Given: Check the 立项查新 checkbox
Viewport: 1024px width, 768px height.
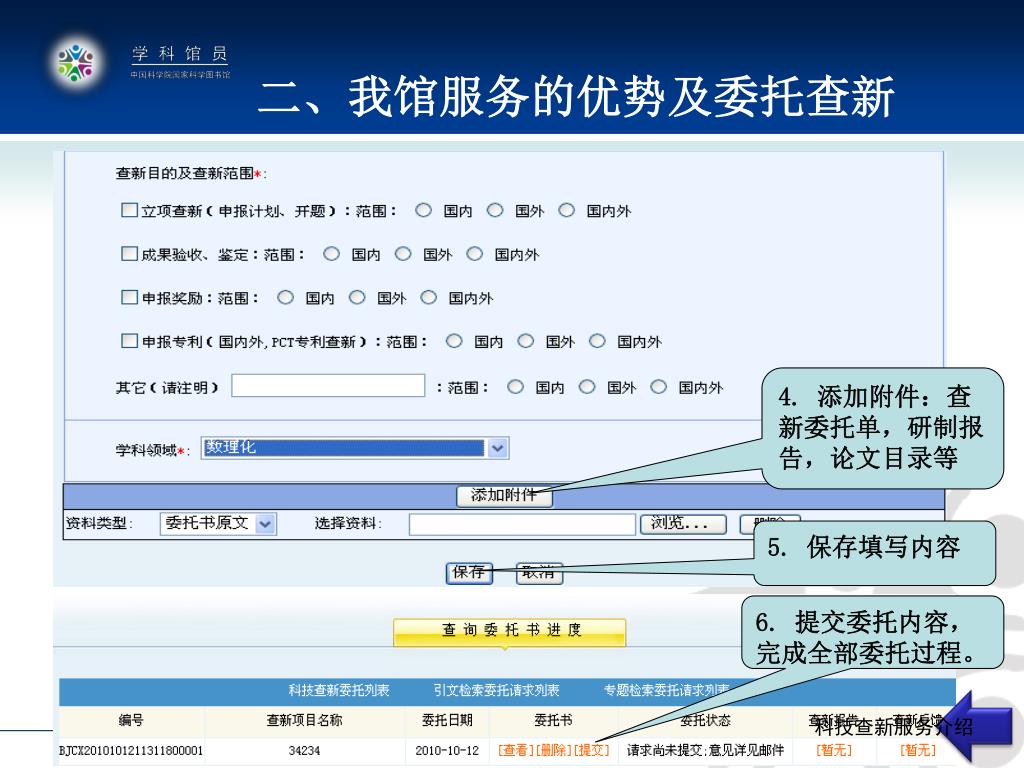Looking at the screenshot, I should [128, 210].
